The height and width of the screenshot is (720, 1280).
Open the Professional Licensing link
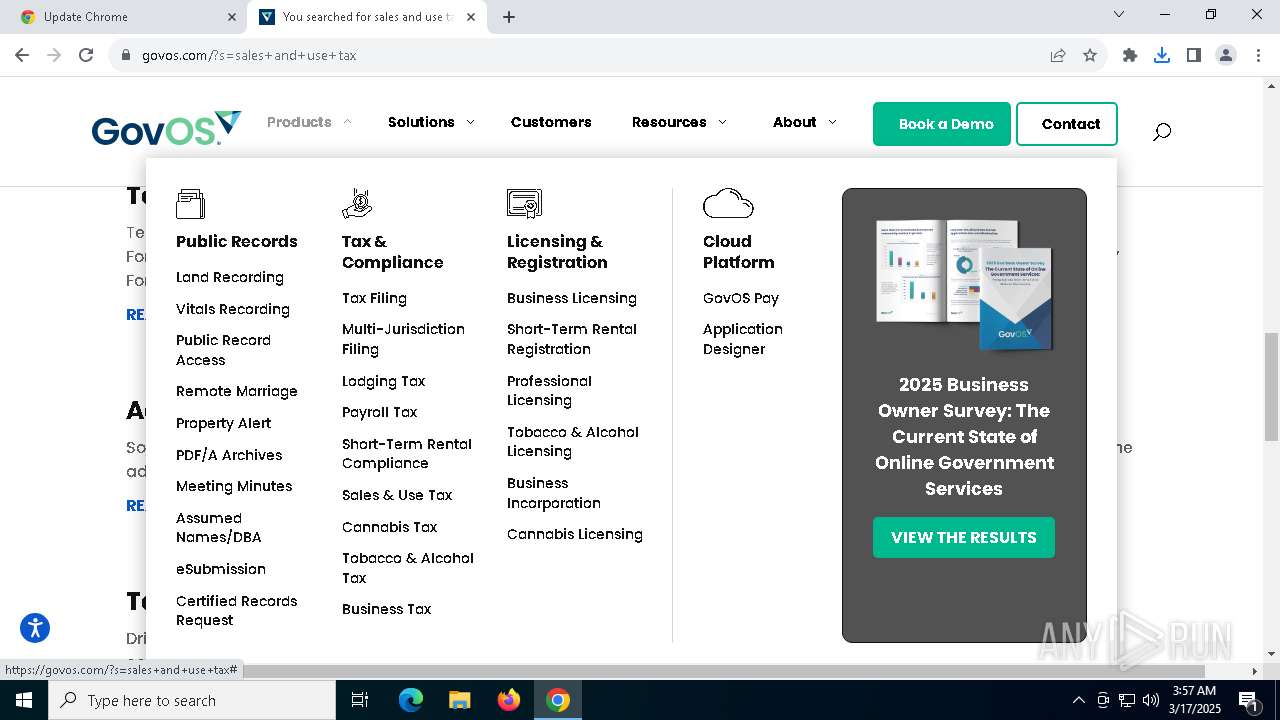pyautogui.click(x=549, y=391)
